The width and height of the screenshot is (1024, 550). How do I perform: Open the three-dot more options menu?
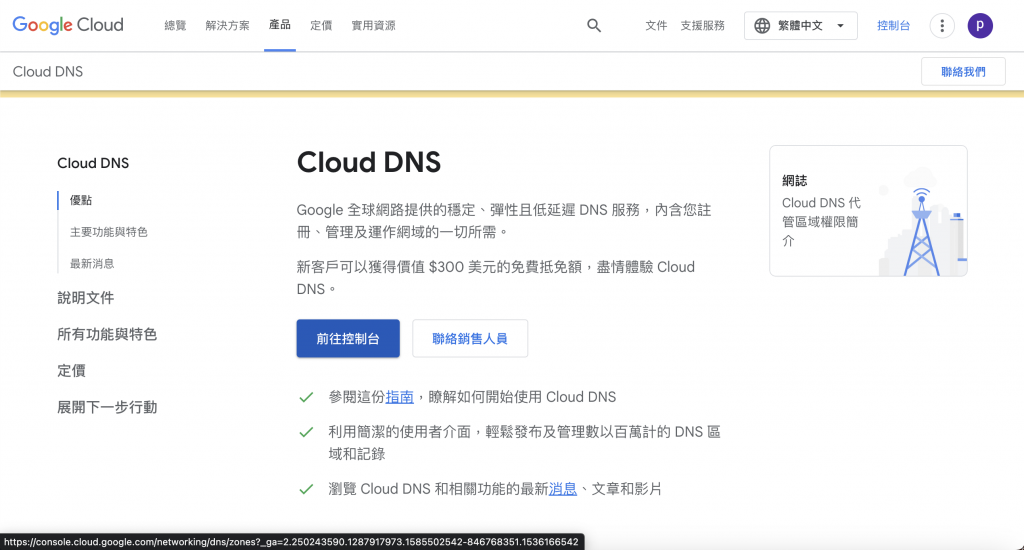942,26
